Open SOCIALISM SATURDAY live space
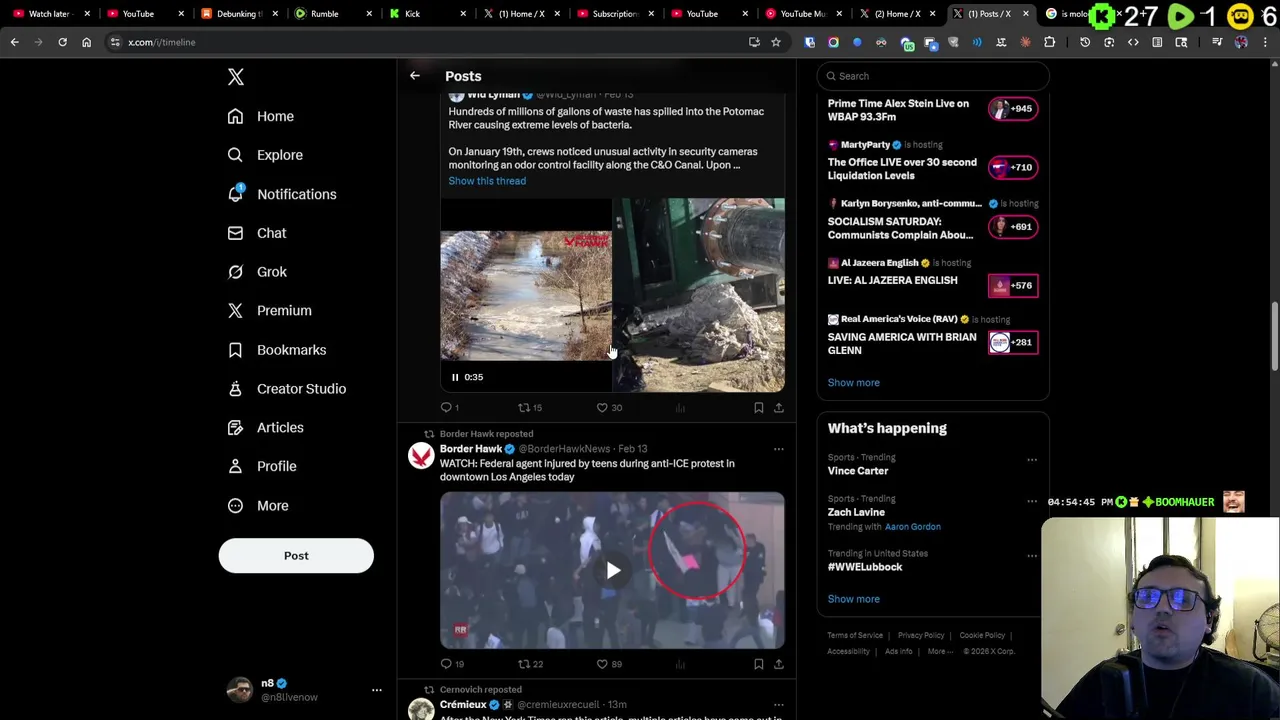 (933, 221)
